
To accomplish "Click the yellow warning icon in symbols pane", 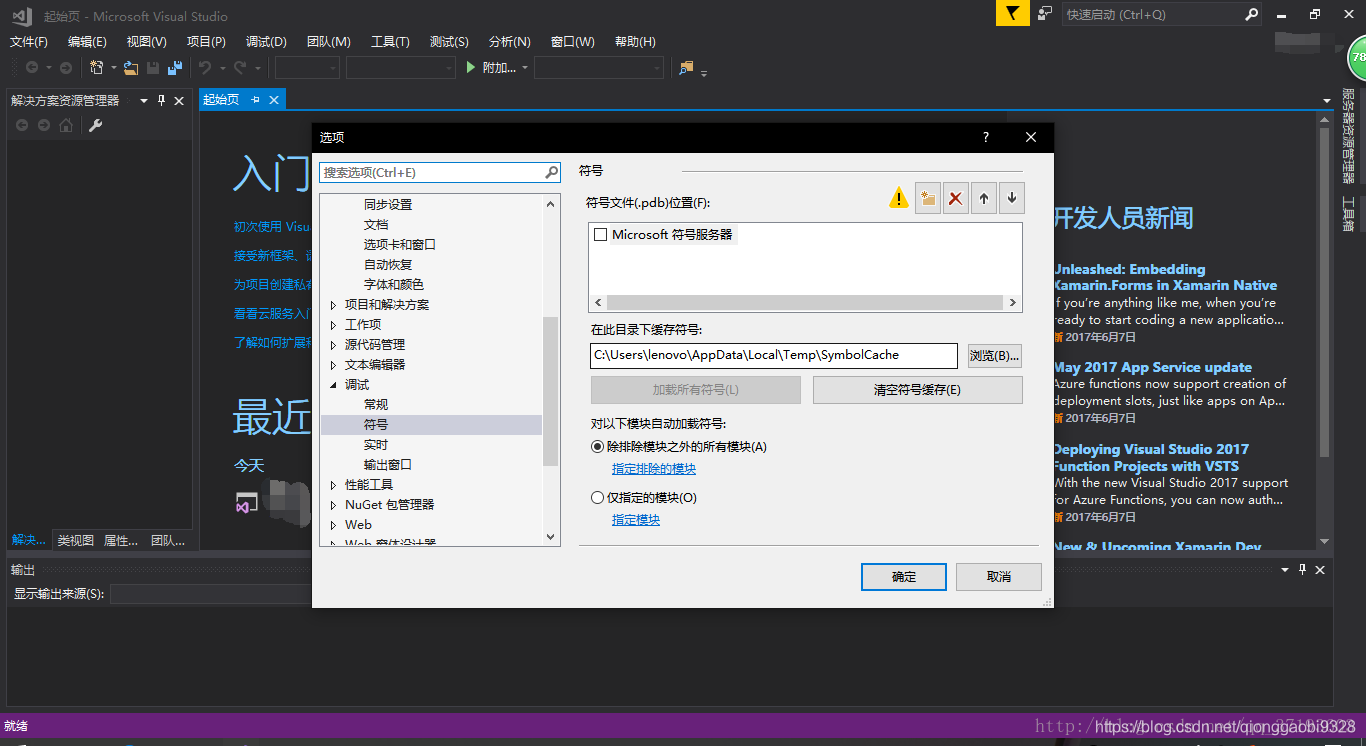I will click(x=899, y=197).
